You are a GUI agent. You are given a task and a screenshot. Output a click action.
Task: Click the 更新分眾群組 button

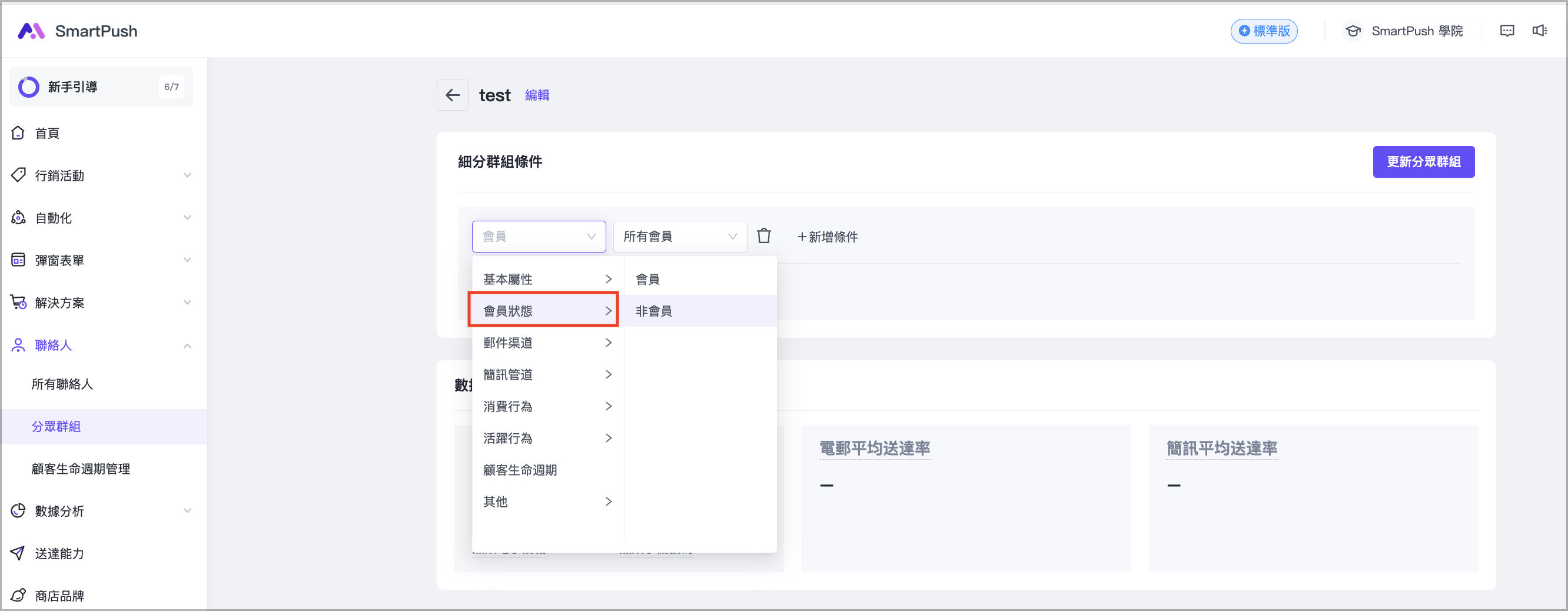[x=1423, y=162]
